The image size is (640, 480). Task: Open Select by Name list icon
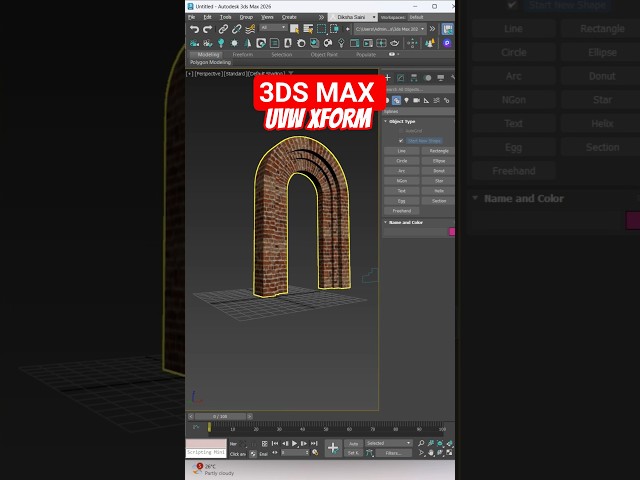308,29
